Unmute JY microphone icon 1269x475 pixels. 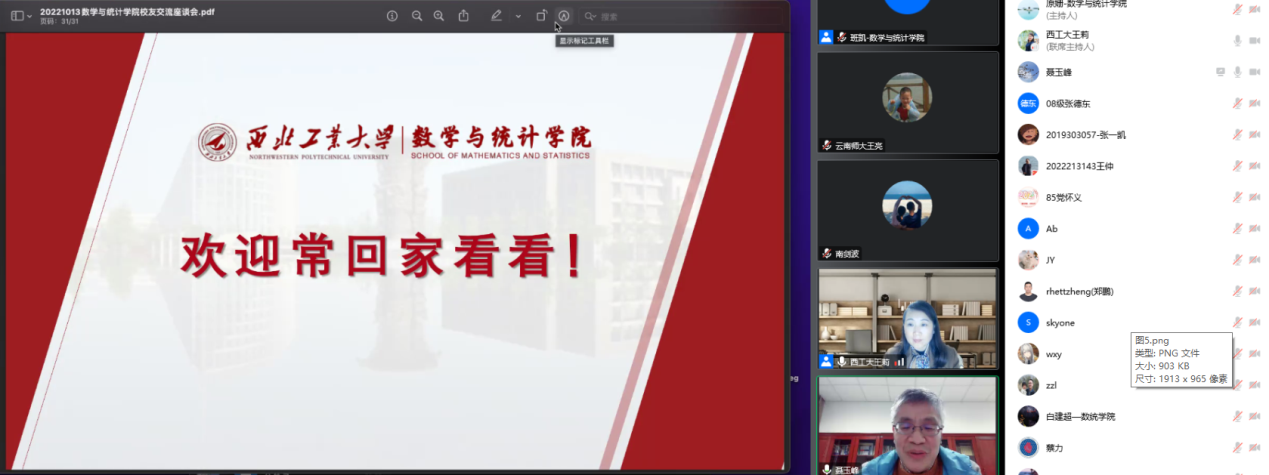coord(1238,260)
